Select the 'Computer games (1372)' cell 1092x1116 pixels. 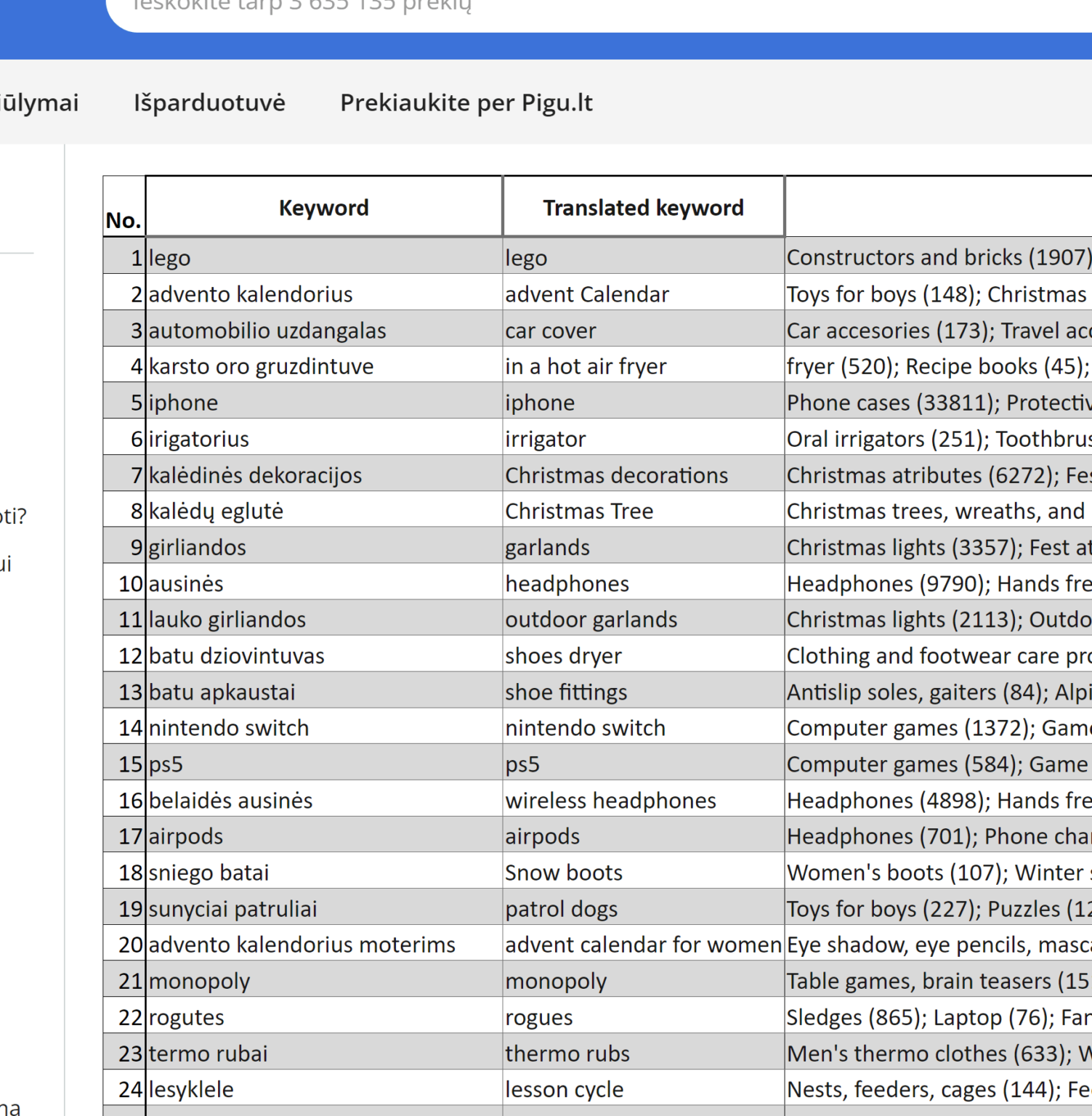939,726
